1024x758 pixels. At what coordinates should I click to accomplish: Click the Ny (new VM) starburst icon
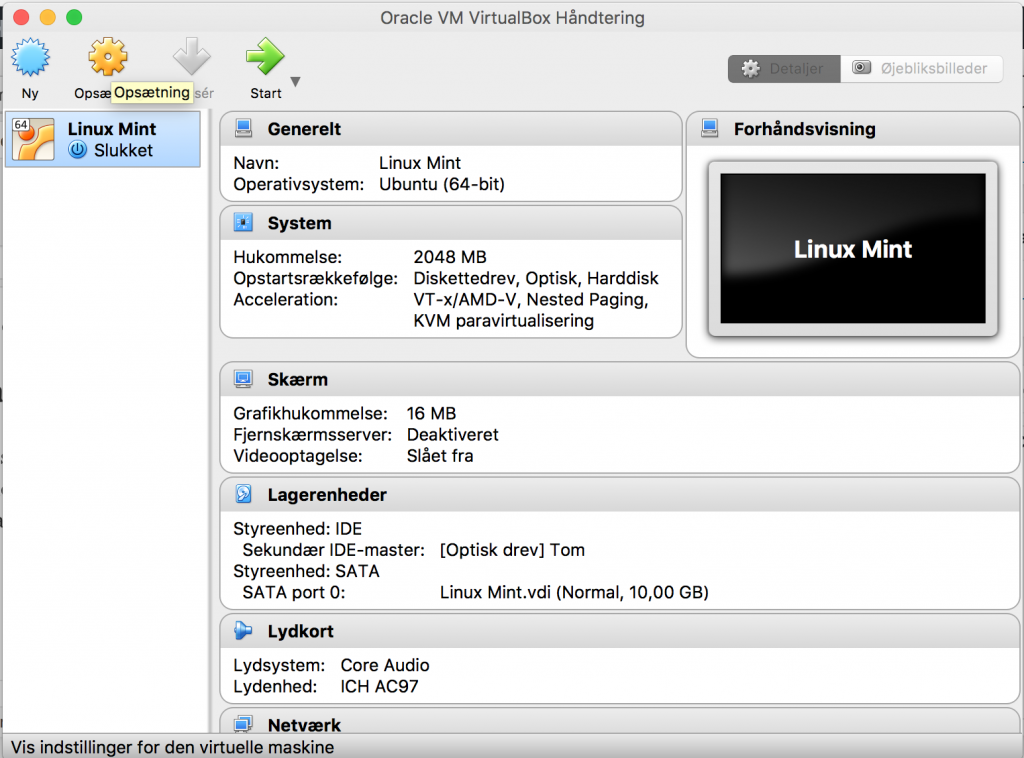pos(30,57)
